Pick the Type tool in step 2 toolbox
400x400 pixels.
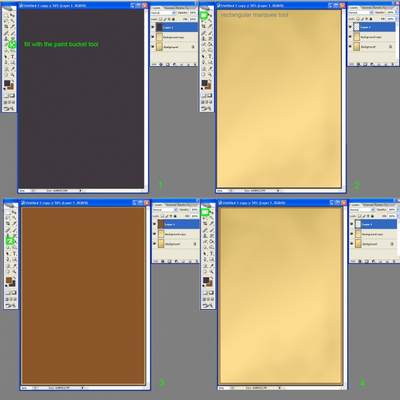(x=210, y=56)
